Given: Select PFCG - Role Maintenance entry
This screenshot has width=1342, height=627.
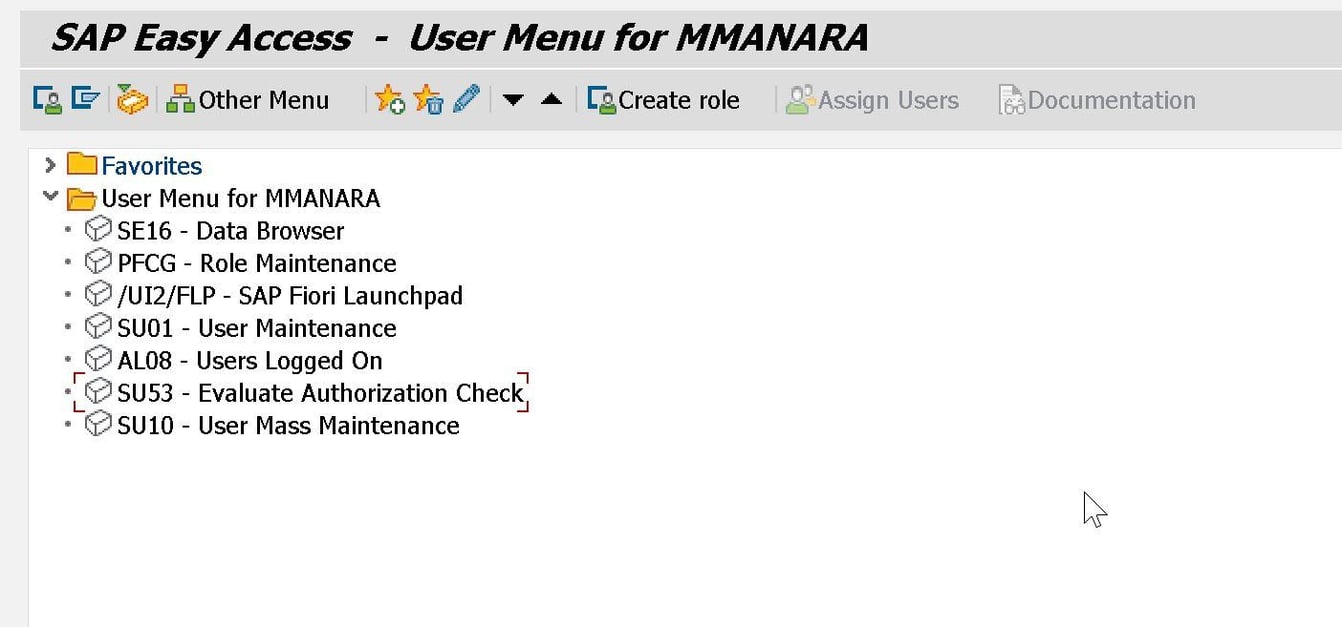Looking at the screenshot, I should click(x=241, y=263).
